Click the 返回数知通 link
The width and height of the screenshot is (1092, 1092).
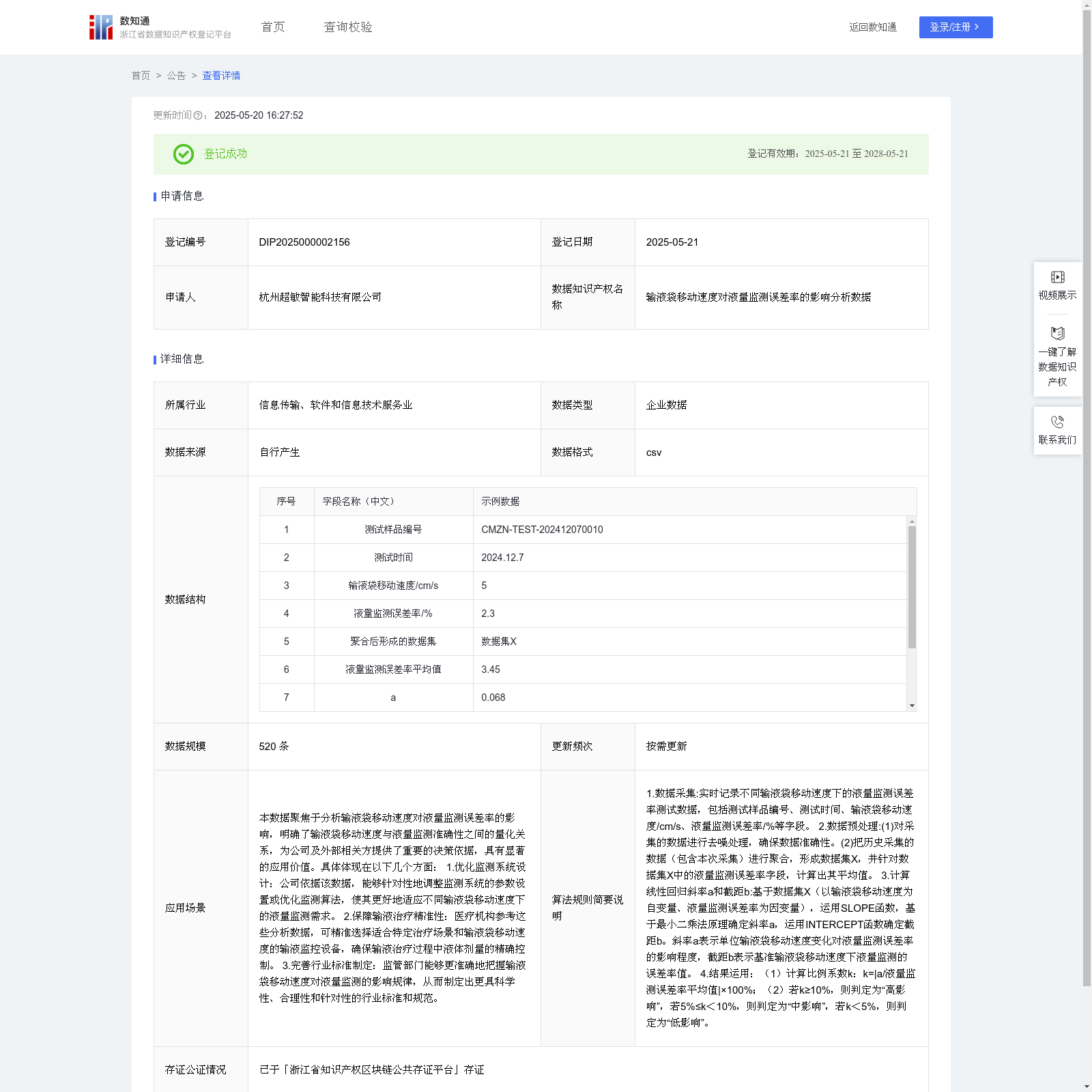pyautogui.click(x=872, y=27)
